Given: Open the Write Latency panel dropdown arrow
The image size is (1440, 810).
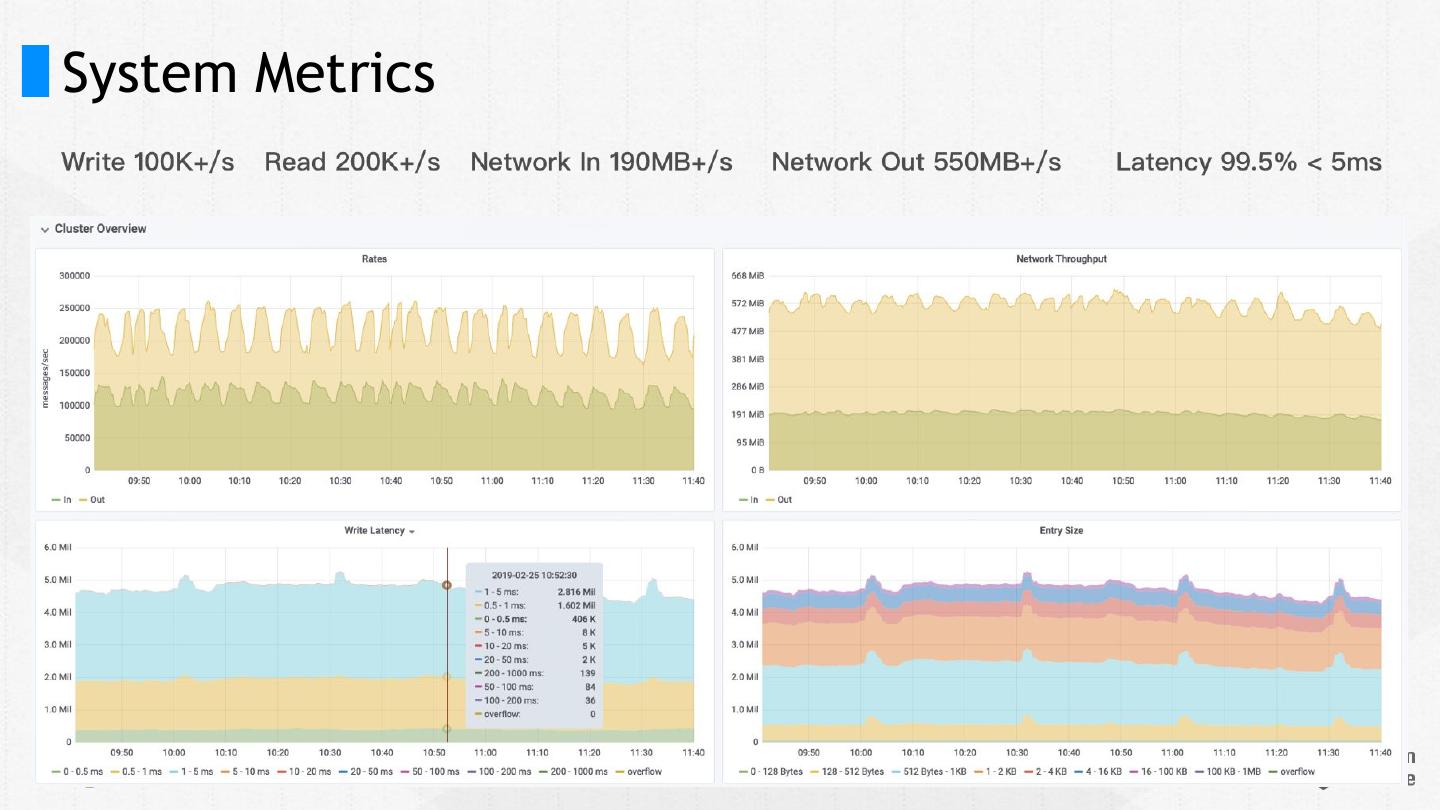Looking at the screenshot, I should point(412,531).
